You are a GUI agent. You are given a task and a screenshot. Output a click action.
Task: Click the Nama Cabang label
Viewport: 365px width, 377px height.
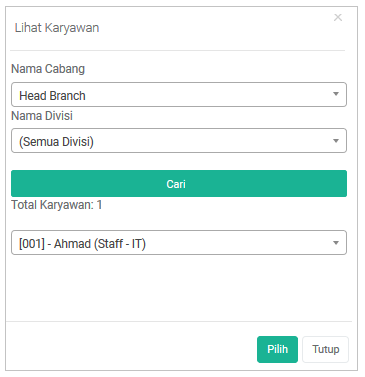tap(48, 69)
